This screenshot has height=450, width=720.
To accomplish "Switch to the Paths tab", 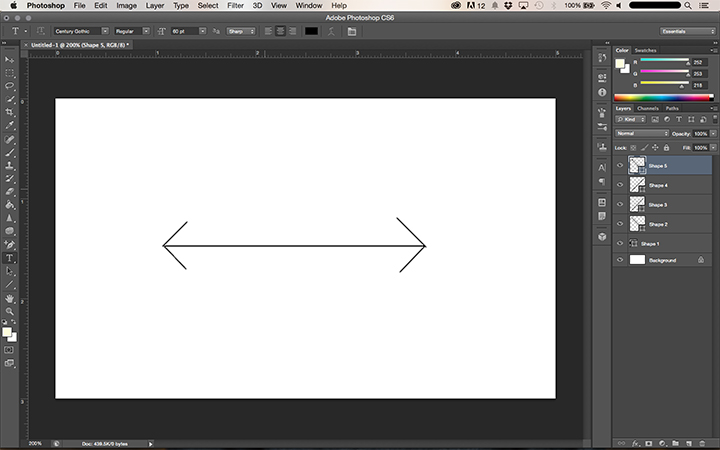I will point(672,108).
